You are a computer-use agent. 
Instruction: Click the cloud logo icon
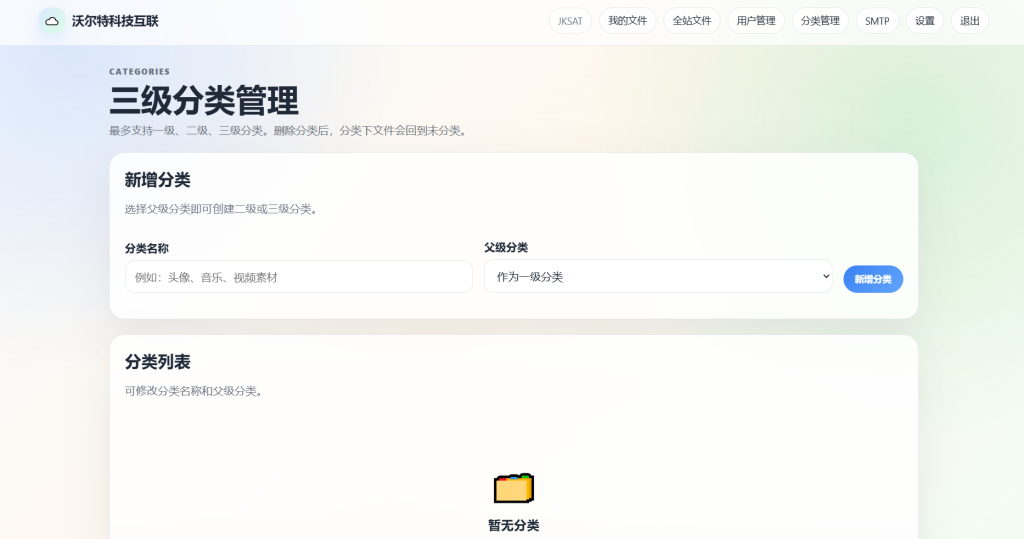click(x=52, y=21)
